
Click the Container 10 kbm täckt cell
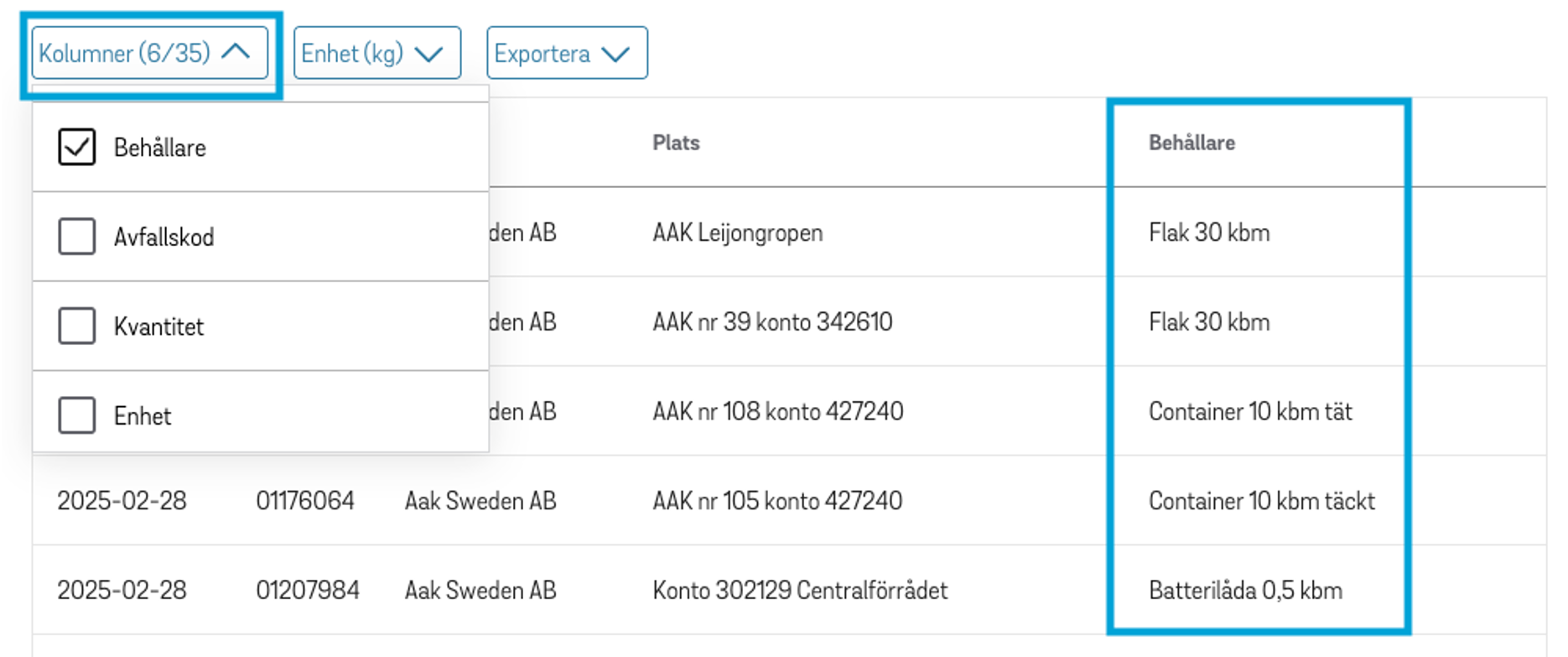pyautogui.click(x=1260, y=501)
